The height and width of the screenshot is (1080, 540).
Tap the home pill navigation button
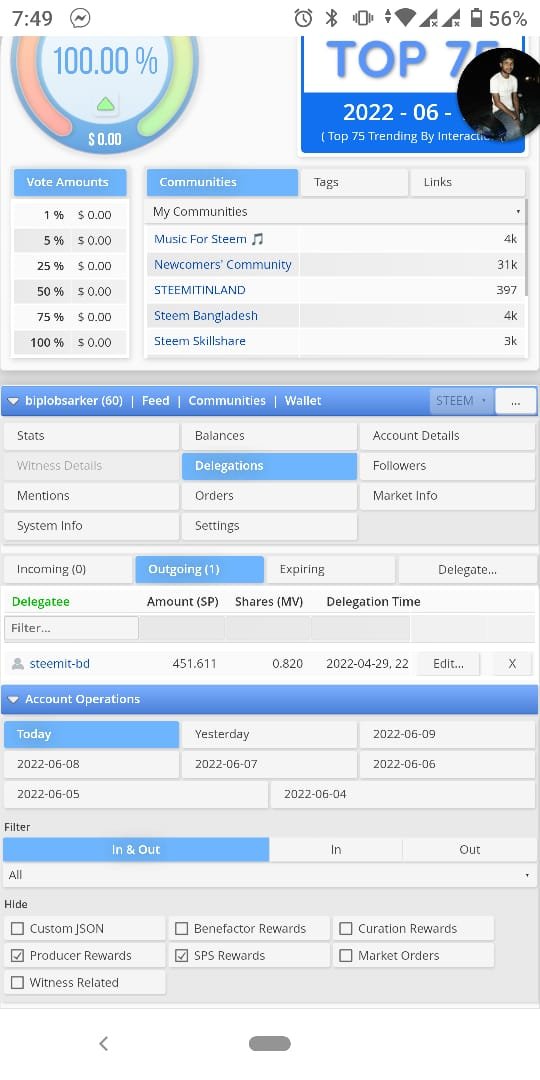coord(270,1043)
